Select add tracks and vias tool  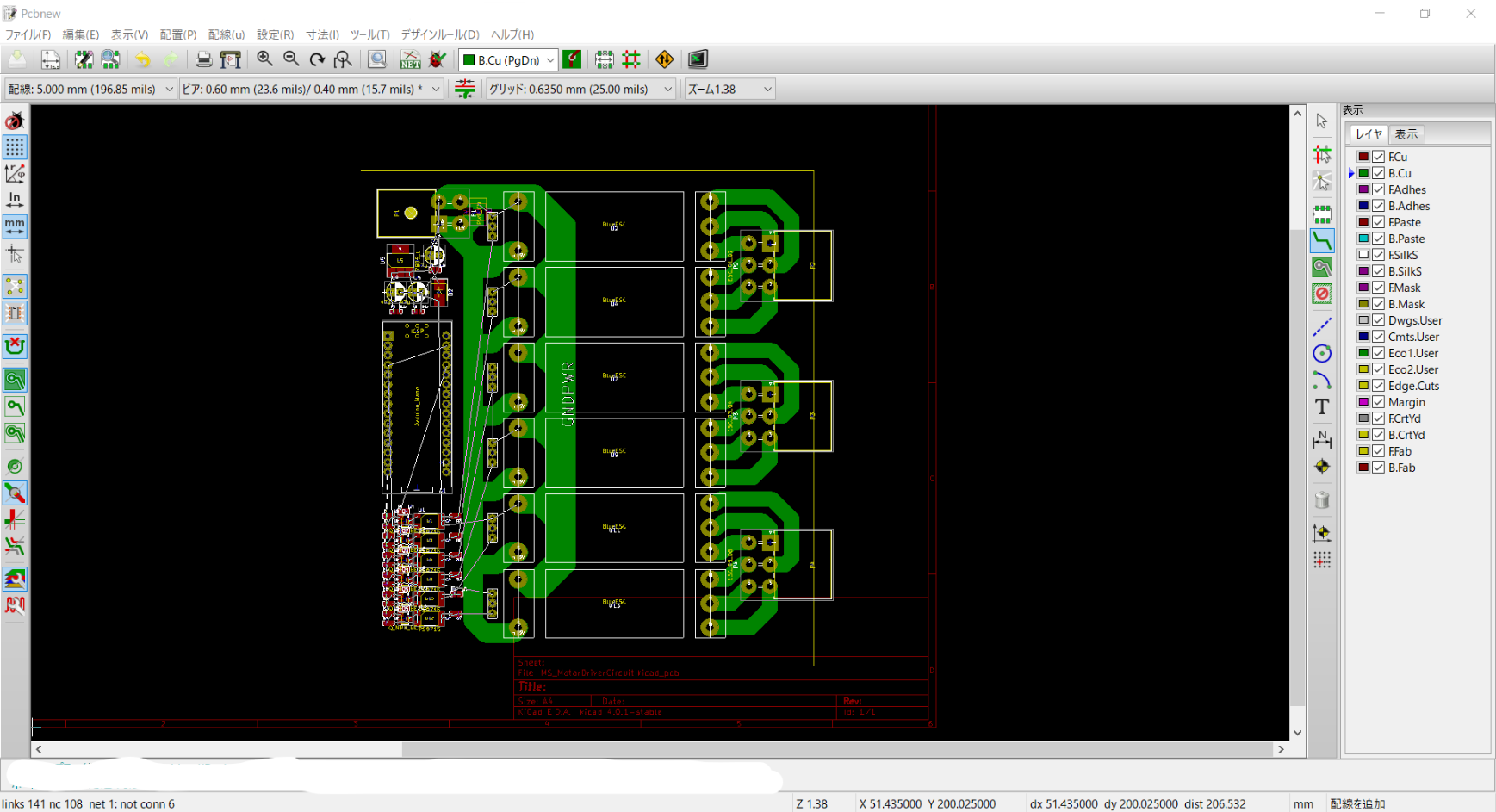pos(1322,241)
